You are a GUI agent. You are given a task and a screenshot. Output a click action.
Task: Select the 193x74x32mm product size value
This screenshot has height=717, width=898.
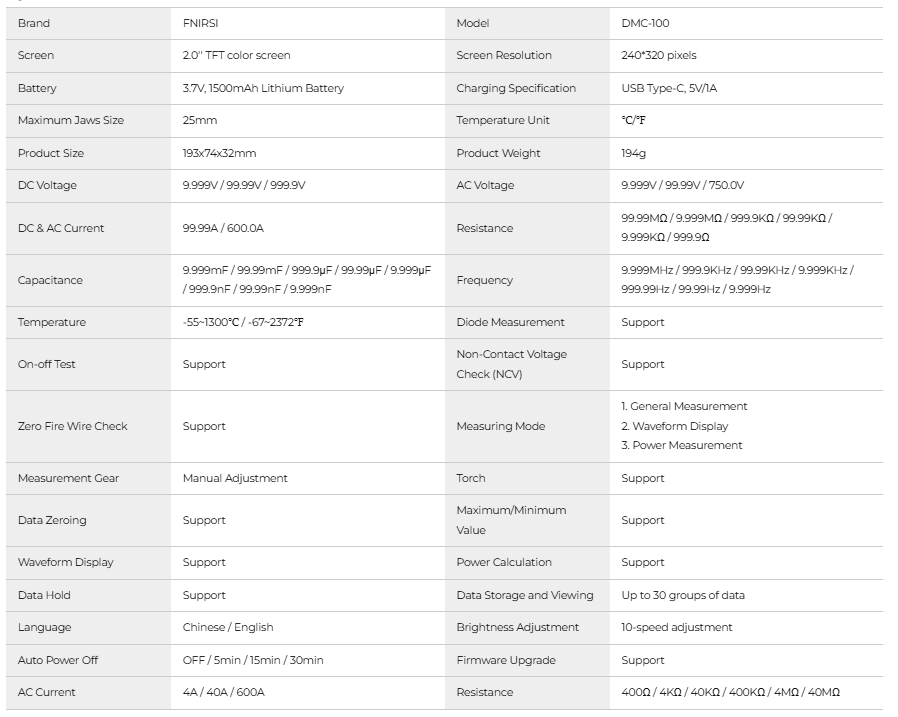pyautogui.click(x=219, y=153)
